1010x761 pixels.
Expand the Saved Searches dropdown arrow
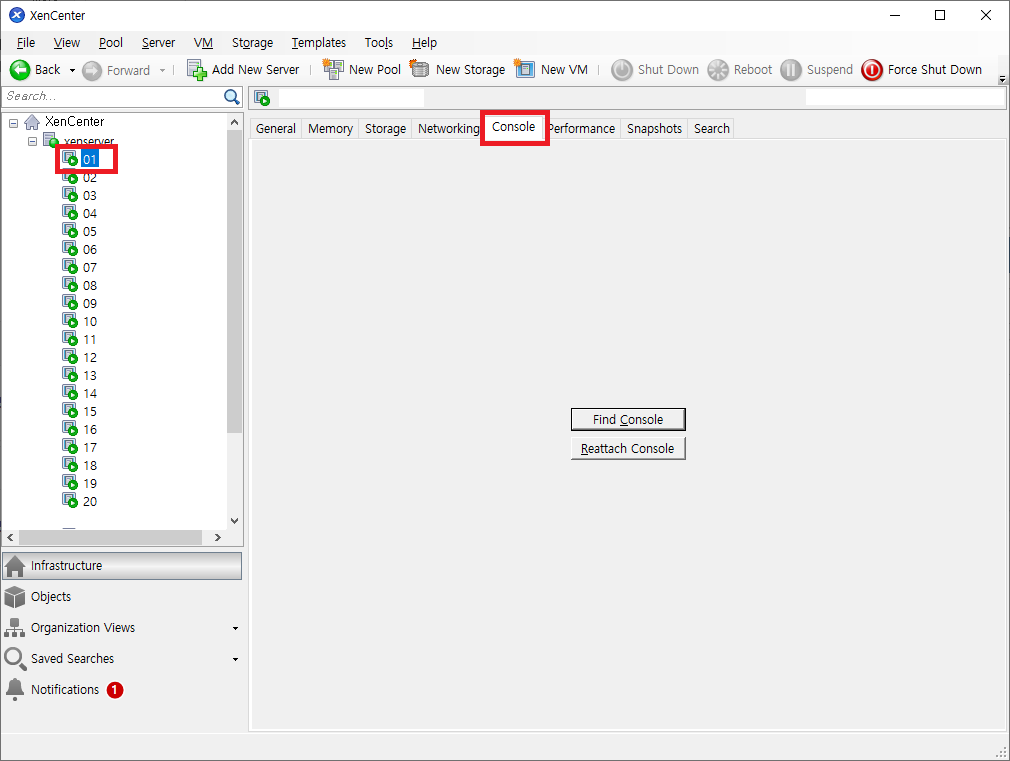coord(235,659)
